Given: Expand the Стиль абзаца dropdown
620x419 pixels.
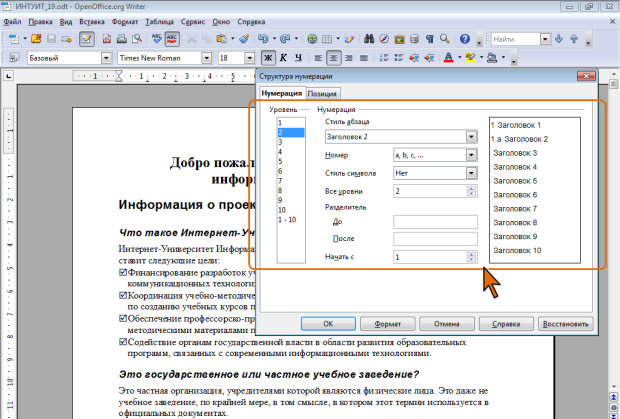Looking at the screenshot, I should click(470, 136).
